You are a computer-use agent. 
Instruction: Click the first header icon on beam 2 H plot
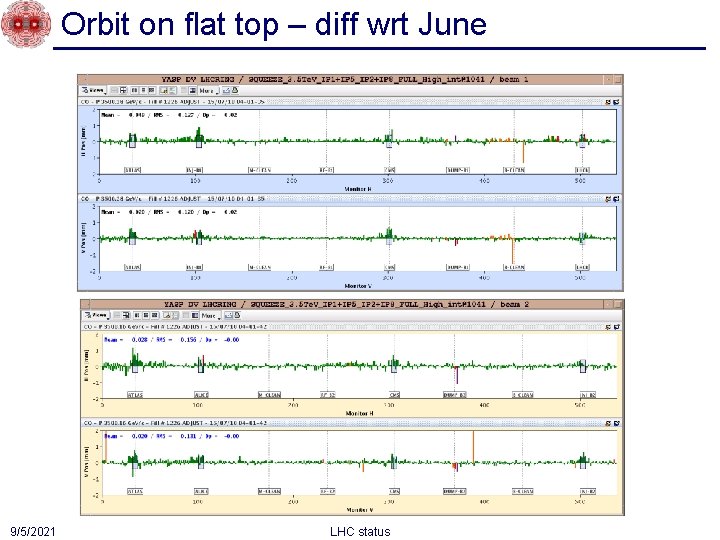(608, 326)
